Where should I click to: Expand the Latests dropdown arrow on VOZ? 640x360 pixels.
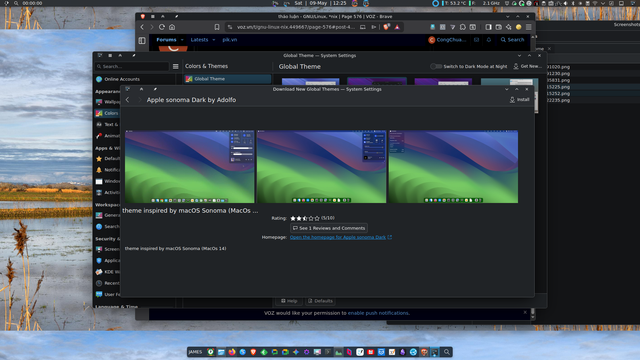tap(213, 40)
